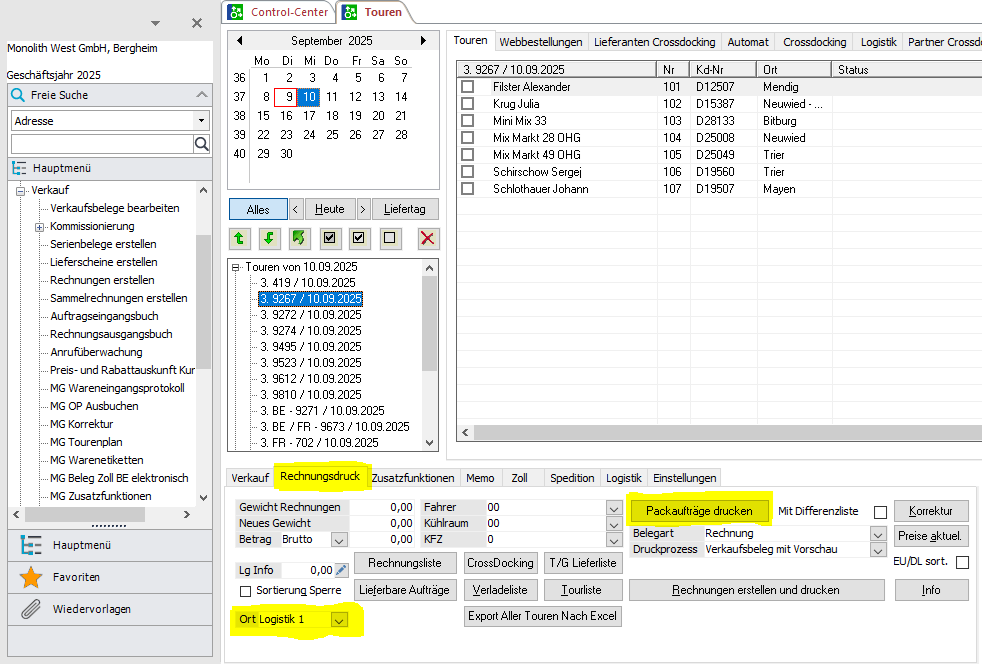Toggle the Sortierung Sperre checkbox
982x664 pixels.
tap(246, 591)
